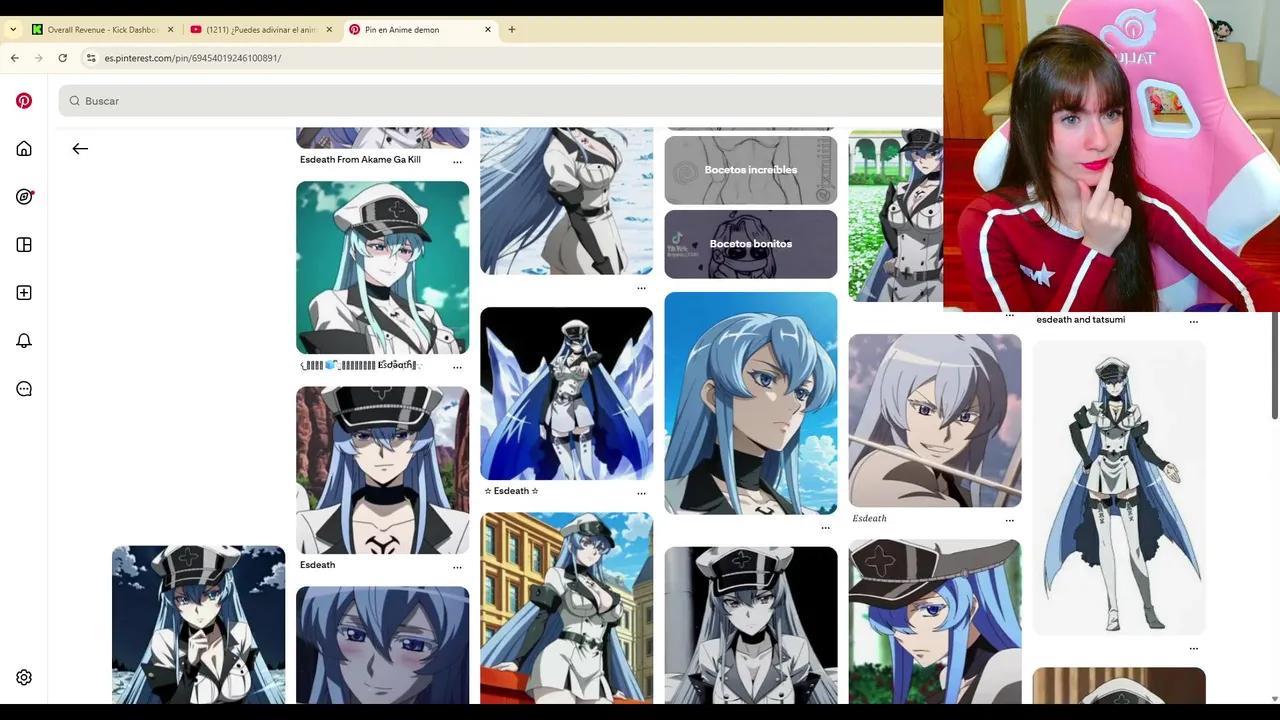Reload the page
Viewport: 1280px width, 720px height.
tap(62, 58)
